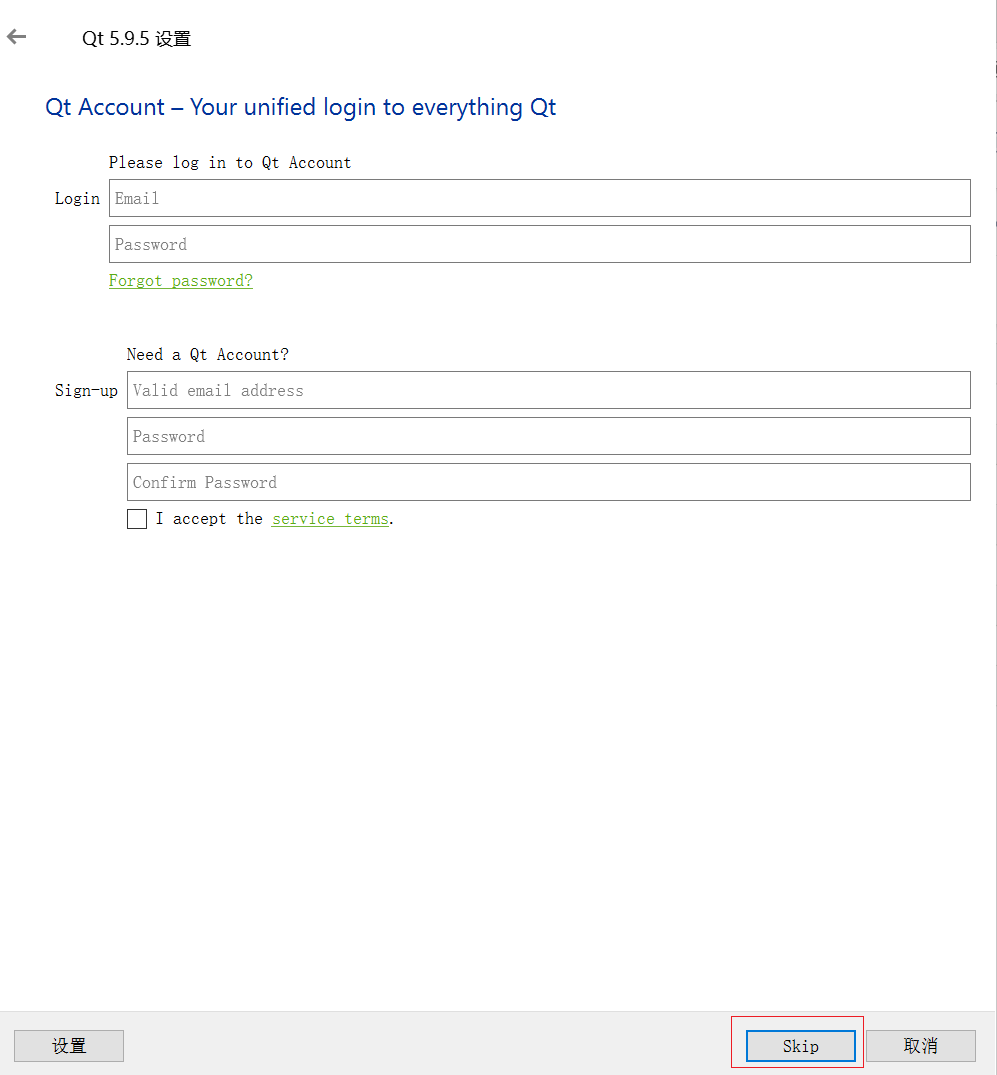Click the "I accept the" label text
Image resolution: width=997 pixels, height=1075 pixels.
(x=209, y=519)
